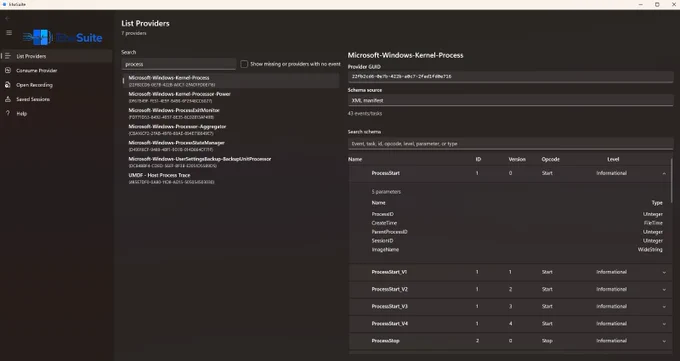The height and width of the screenshot is (361, 680).
Task: Click the Consume Provider sidebar icon
Action: pos(8,70)
